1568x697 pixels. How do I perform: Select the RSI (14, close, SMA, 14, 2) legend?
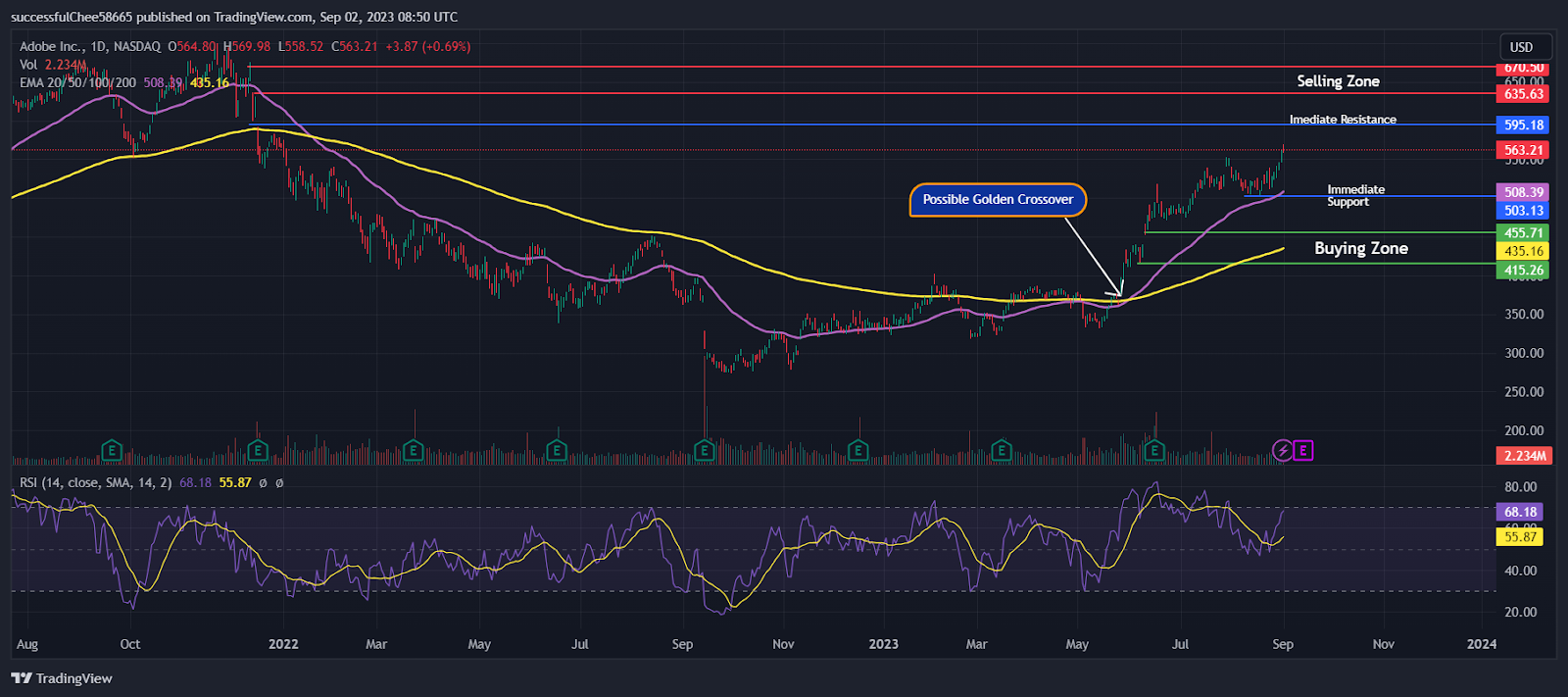[96, 482]
